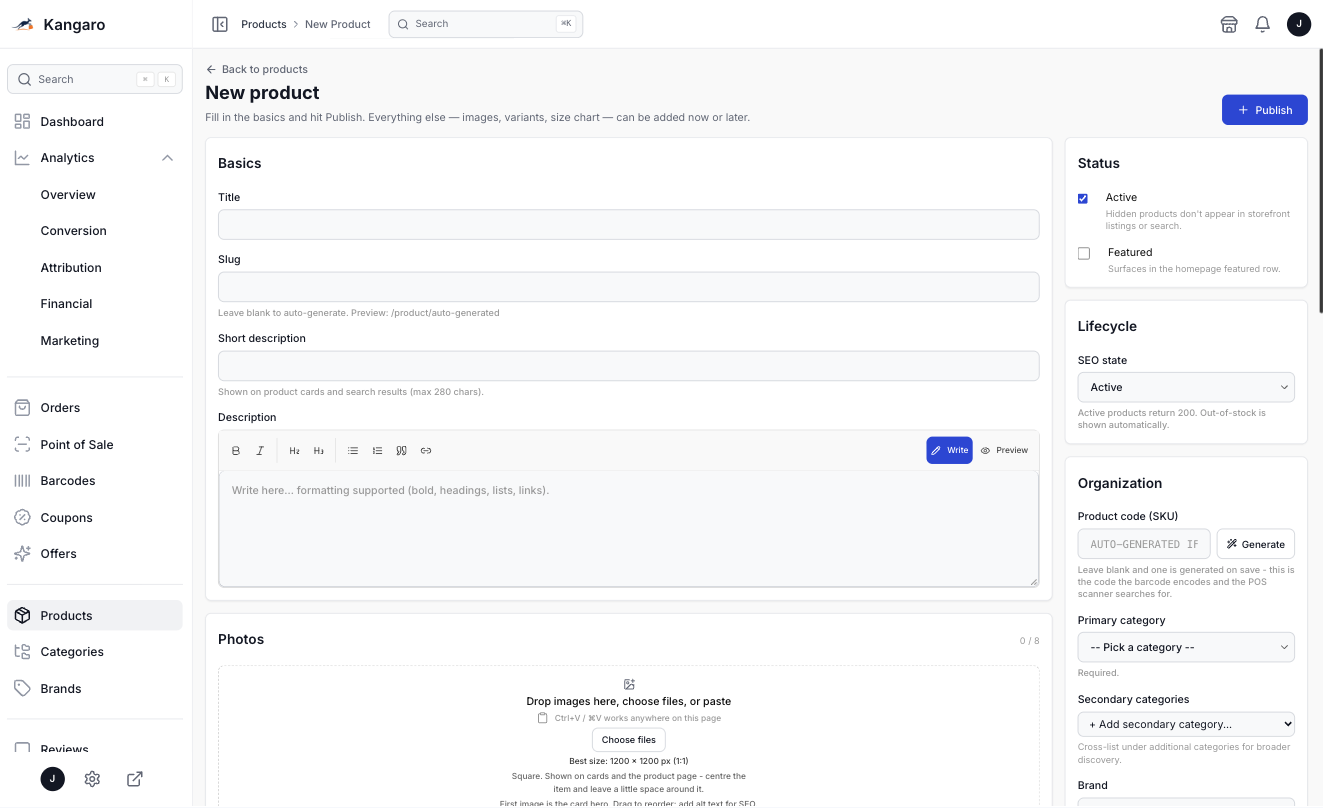This screenshot has height=808, width=1323.
Task: Insert a numbered list in Description
Action: pyautogui.click(x=377, y=451)
